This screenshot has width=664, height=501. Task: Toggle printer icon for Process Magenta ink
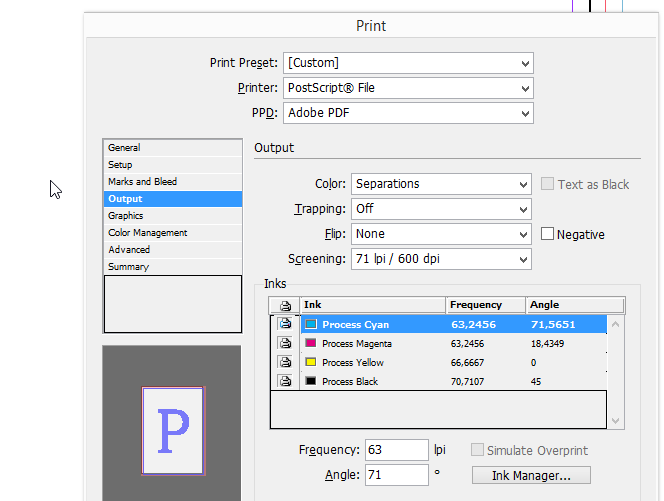pyautogui.click(x=285, y=343)
